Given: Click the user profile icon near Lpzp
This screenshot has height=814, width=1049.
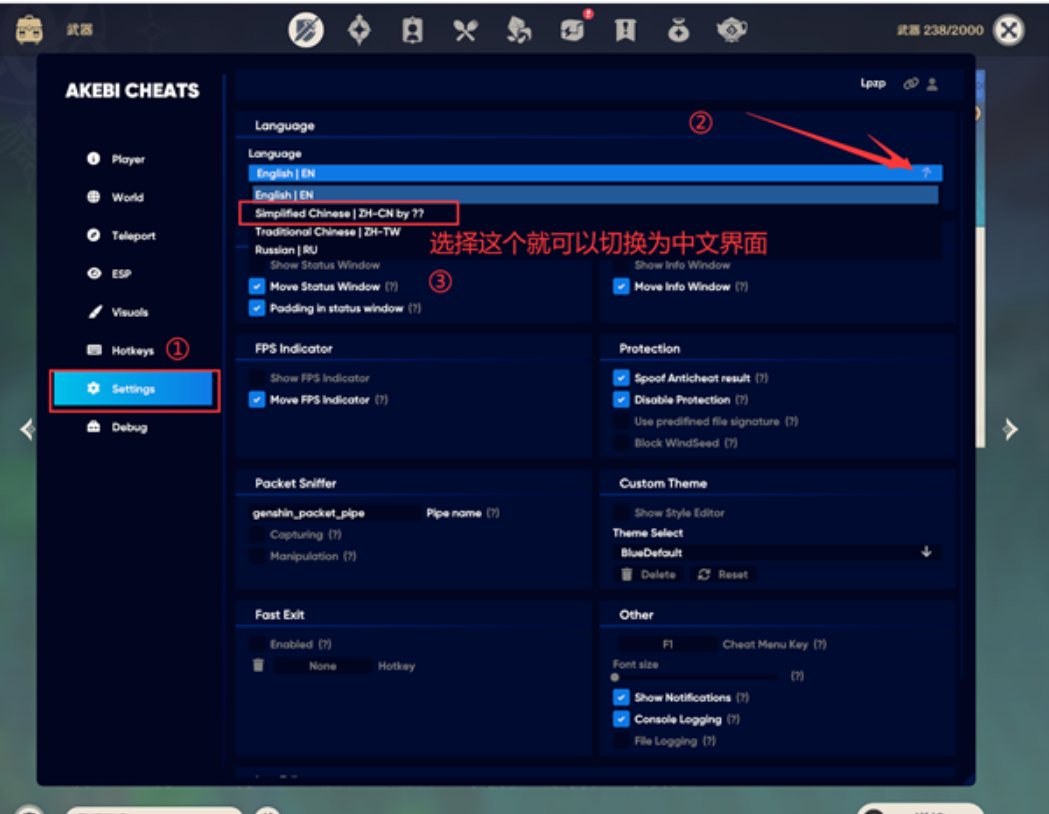Looking at the screenshot, I should (932, 84).
